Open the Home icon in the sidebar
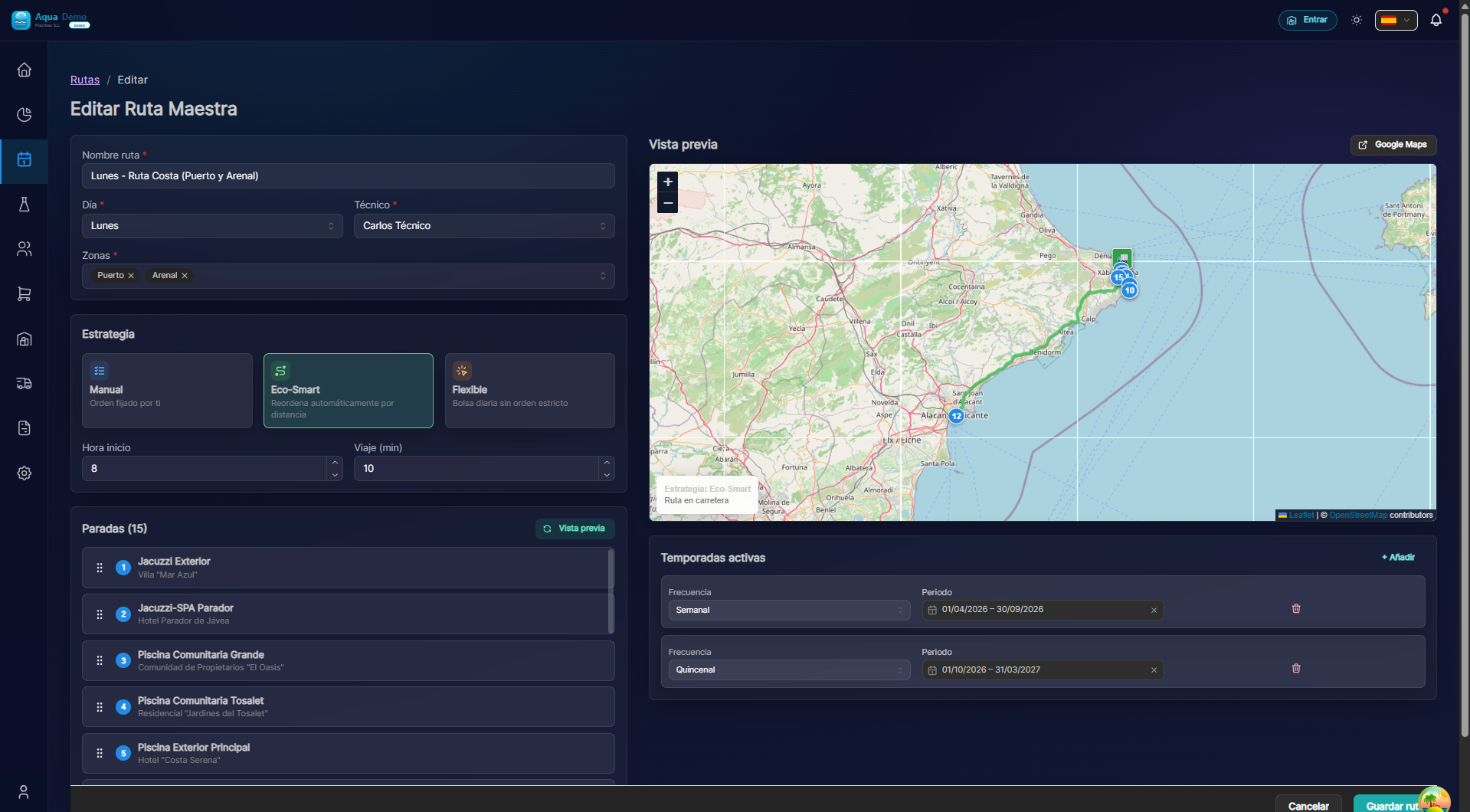This screenshot has width=1470, height=812. click(24, 70)
